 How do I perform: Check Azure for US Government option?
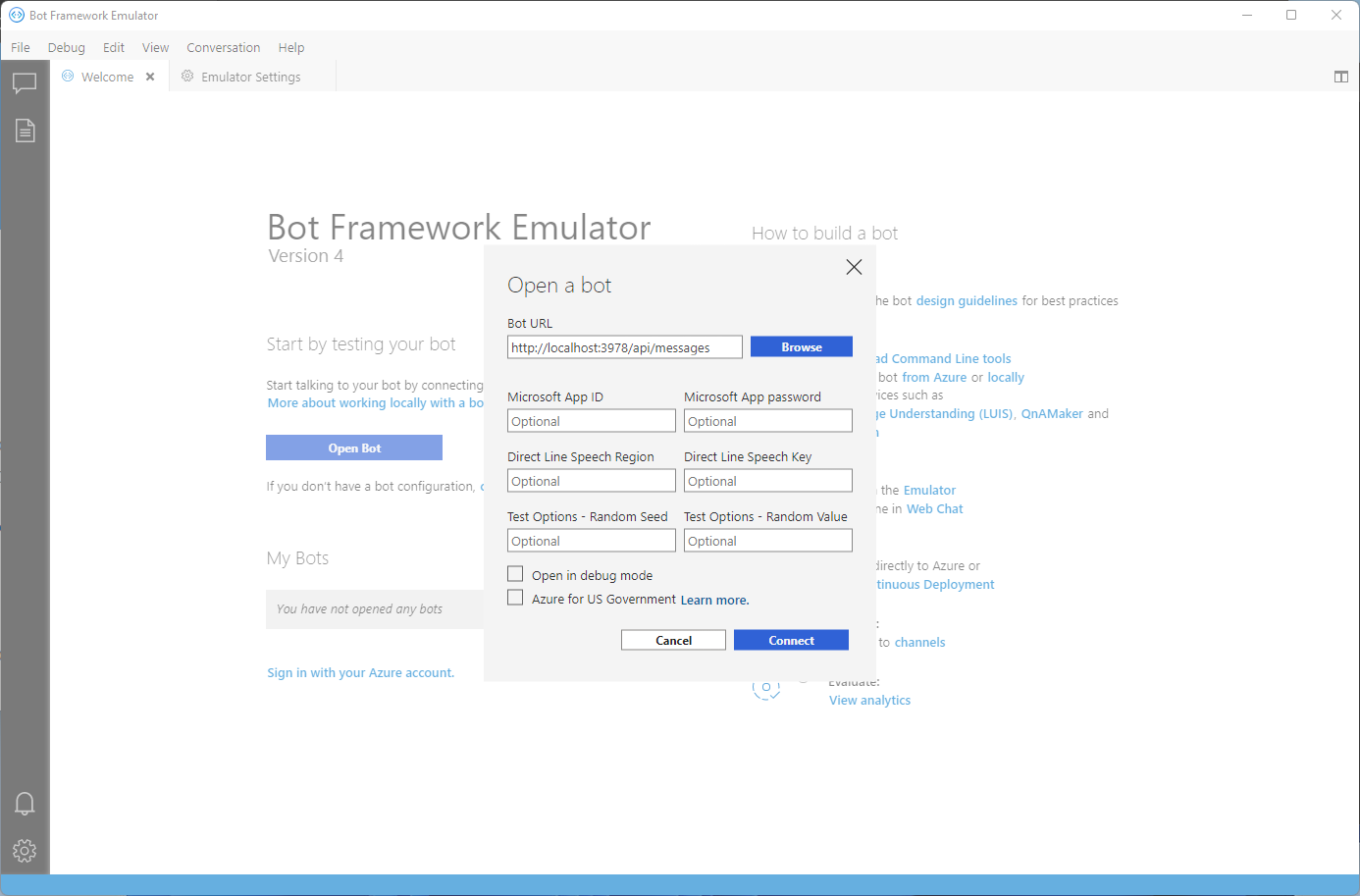point(515,598)
